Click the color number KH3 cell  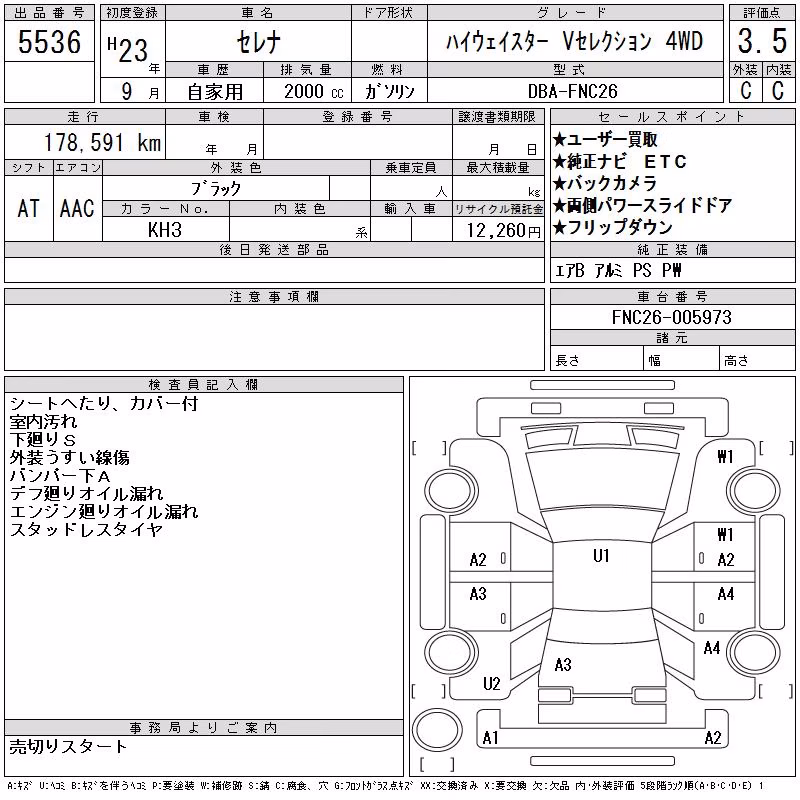point(165,230)
